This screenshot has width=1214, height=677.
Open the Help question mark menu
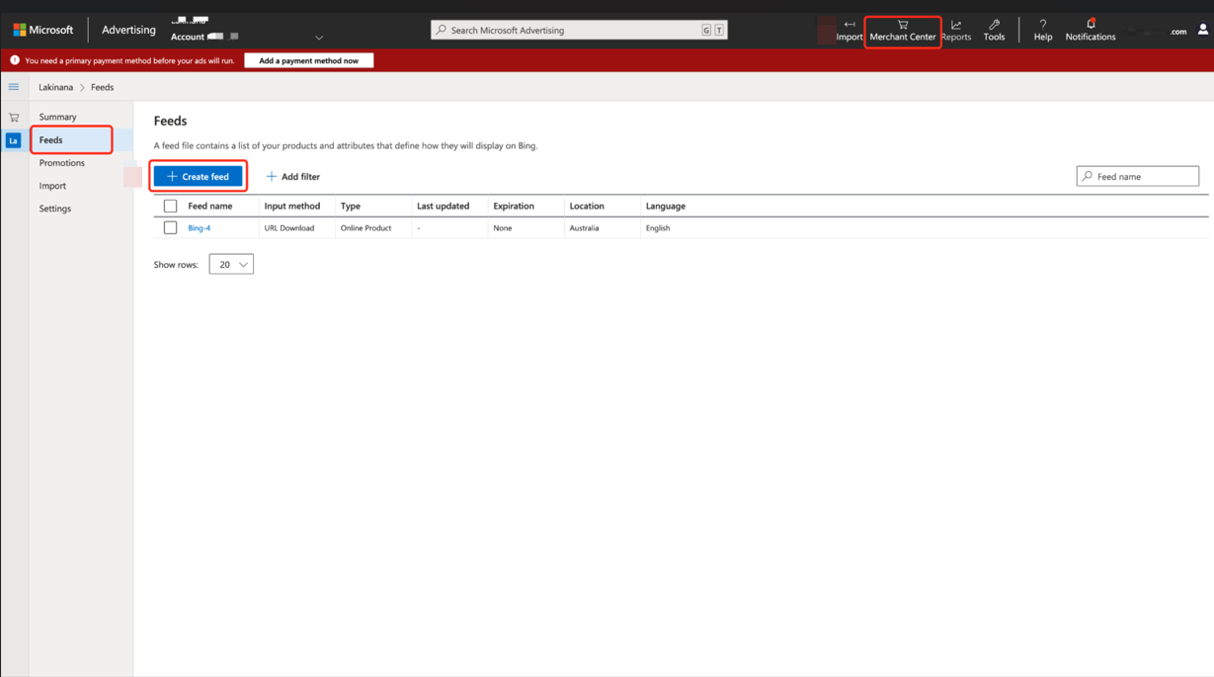coord(1043,31)
